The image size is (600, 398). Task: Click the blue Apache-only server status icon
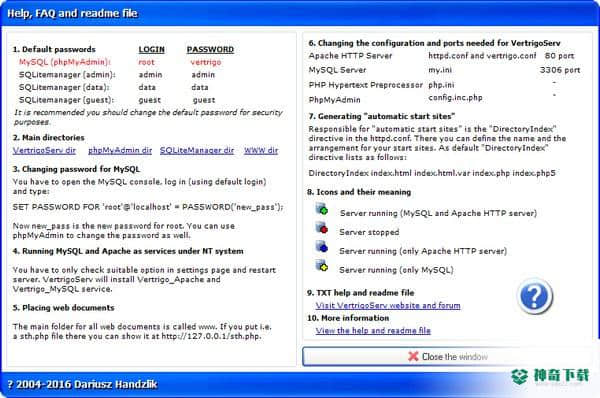pyautogui.click(x=321, y=247)
